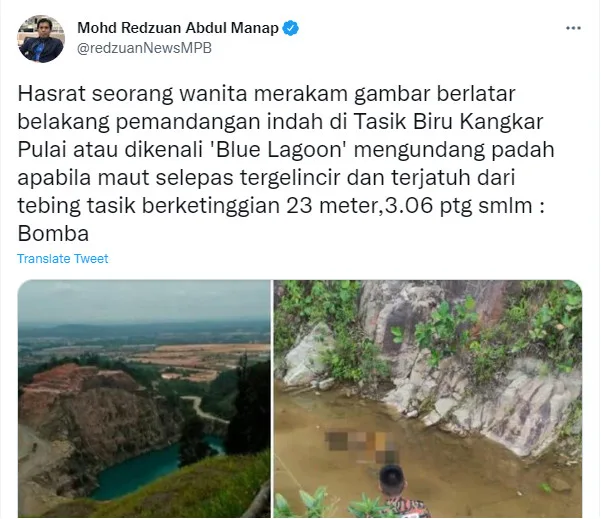Open Mohd Redzuan's profile avatar picture

41,39
